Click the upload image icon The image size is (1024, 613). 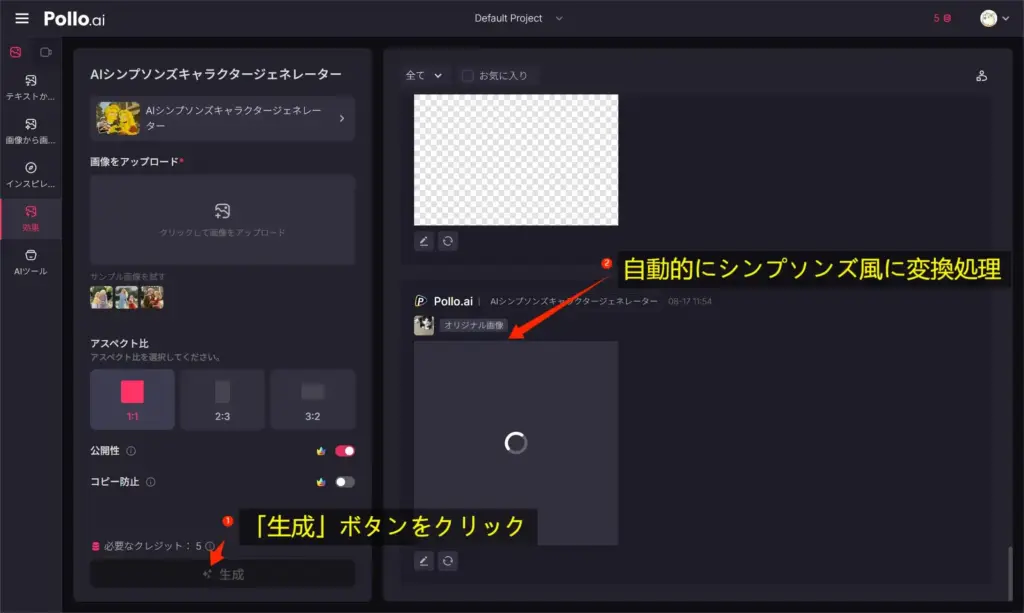[222, 211]
